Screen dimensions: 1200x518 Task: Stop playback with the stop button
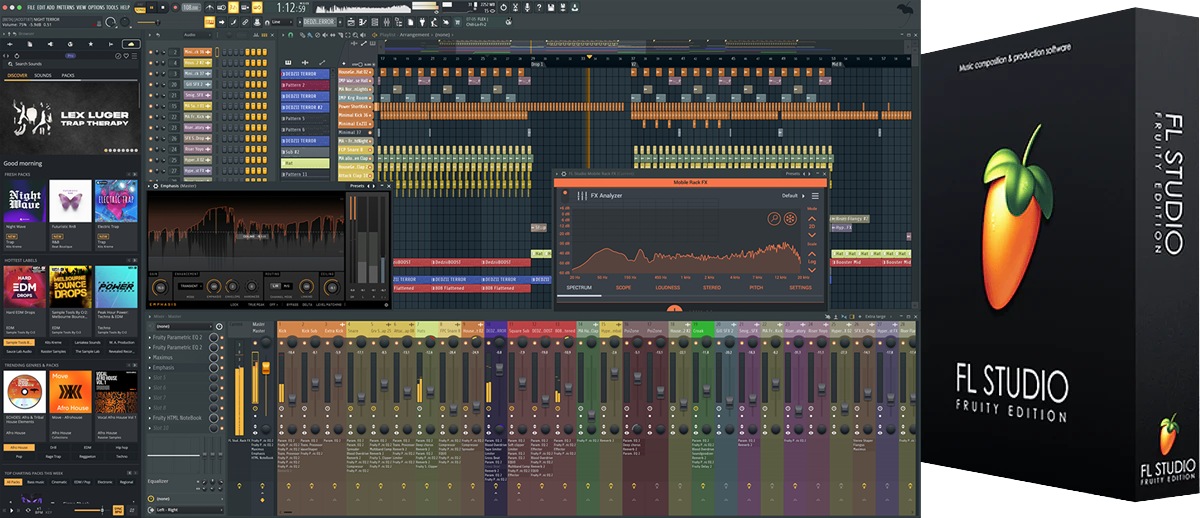coord(163,7)
